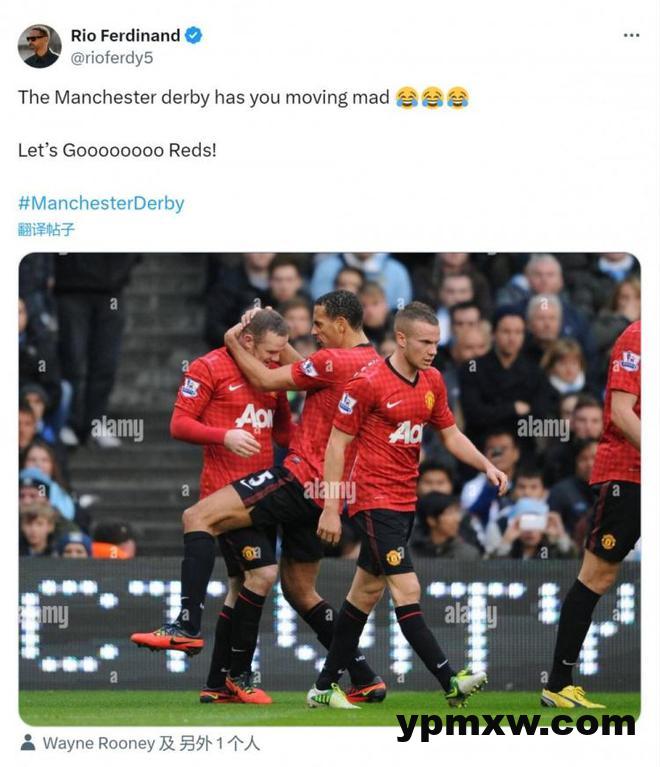The width and height of the screenshot is (660, 767).
Task: Click the last crying-laughing emoji
Action: click(458, 97)
